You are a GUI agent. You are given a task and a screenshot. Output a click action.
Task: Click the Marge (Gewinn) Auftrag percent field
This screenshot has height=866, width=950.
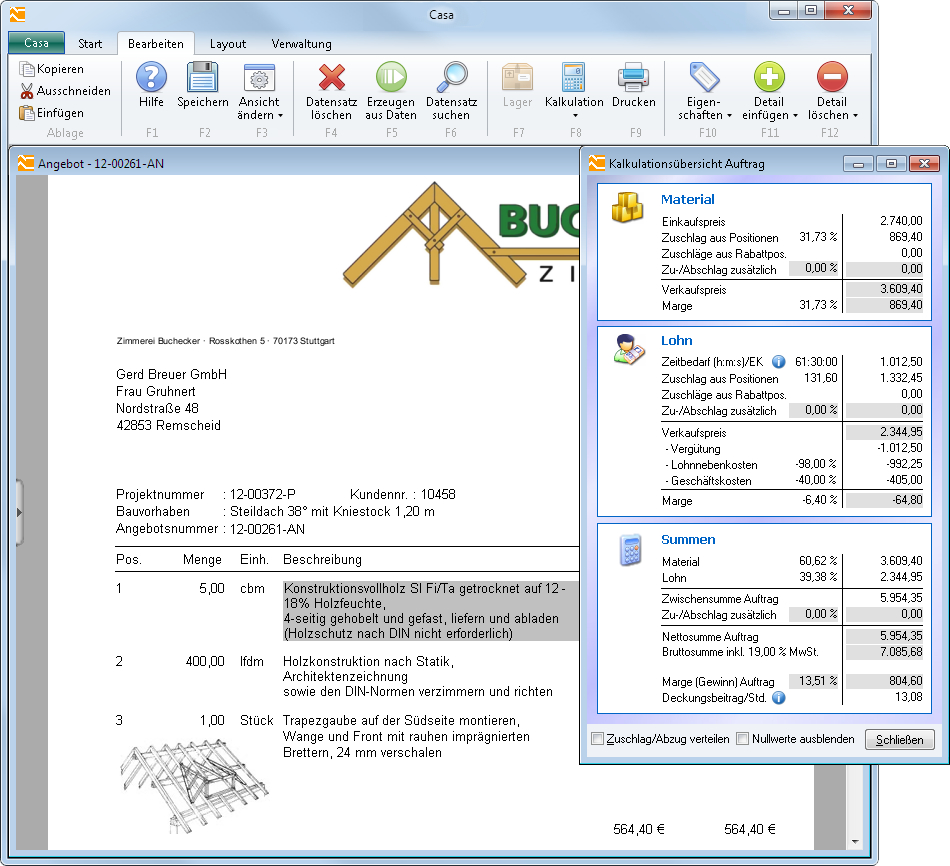815,681
